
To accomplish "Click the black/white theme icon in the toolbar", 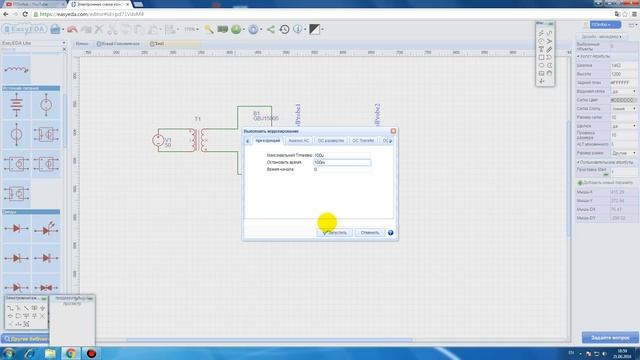I will pos(314,29).
